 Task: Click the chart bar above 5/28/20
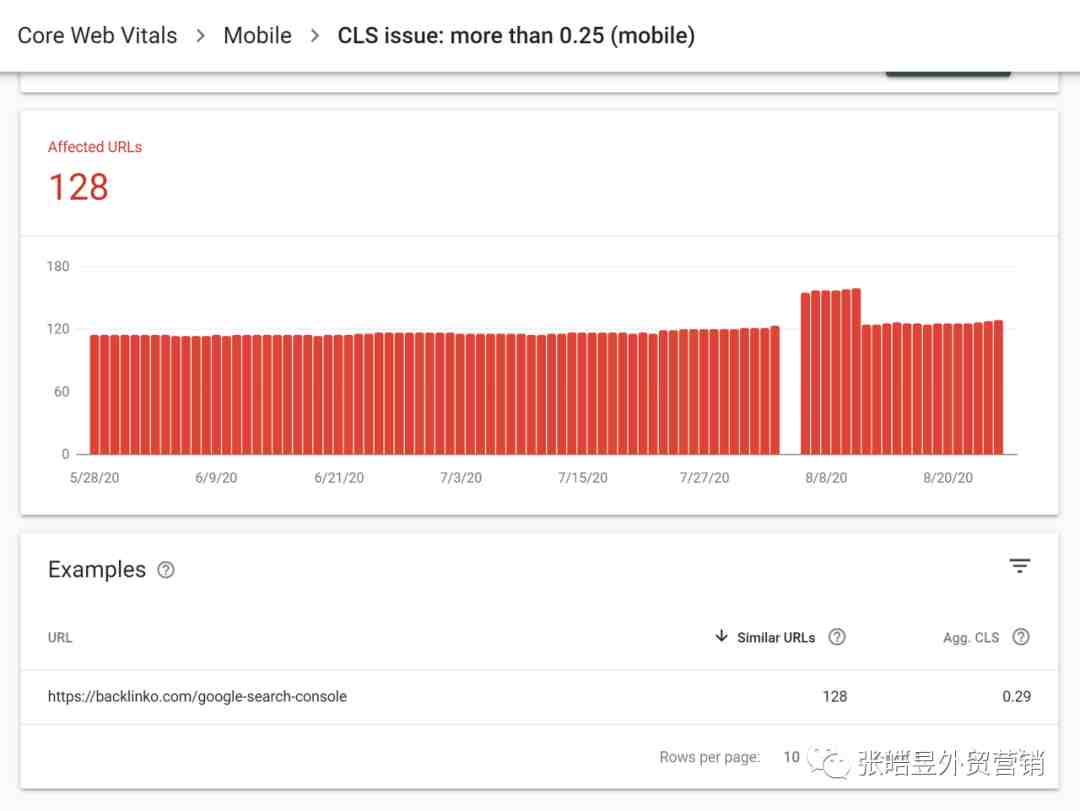coord(95,394)
